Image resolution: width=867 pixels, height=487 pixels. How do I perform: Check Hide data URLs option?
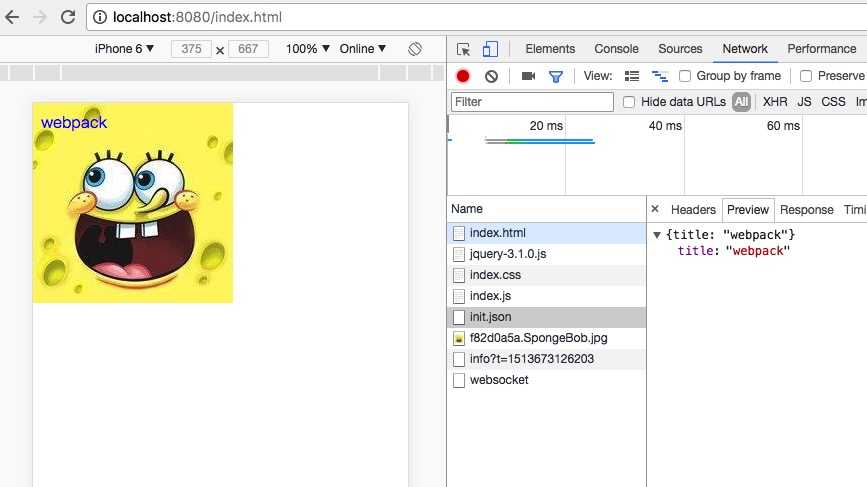(629, 102)
